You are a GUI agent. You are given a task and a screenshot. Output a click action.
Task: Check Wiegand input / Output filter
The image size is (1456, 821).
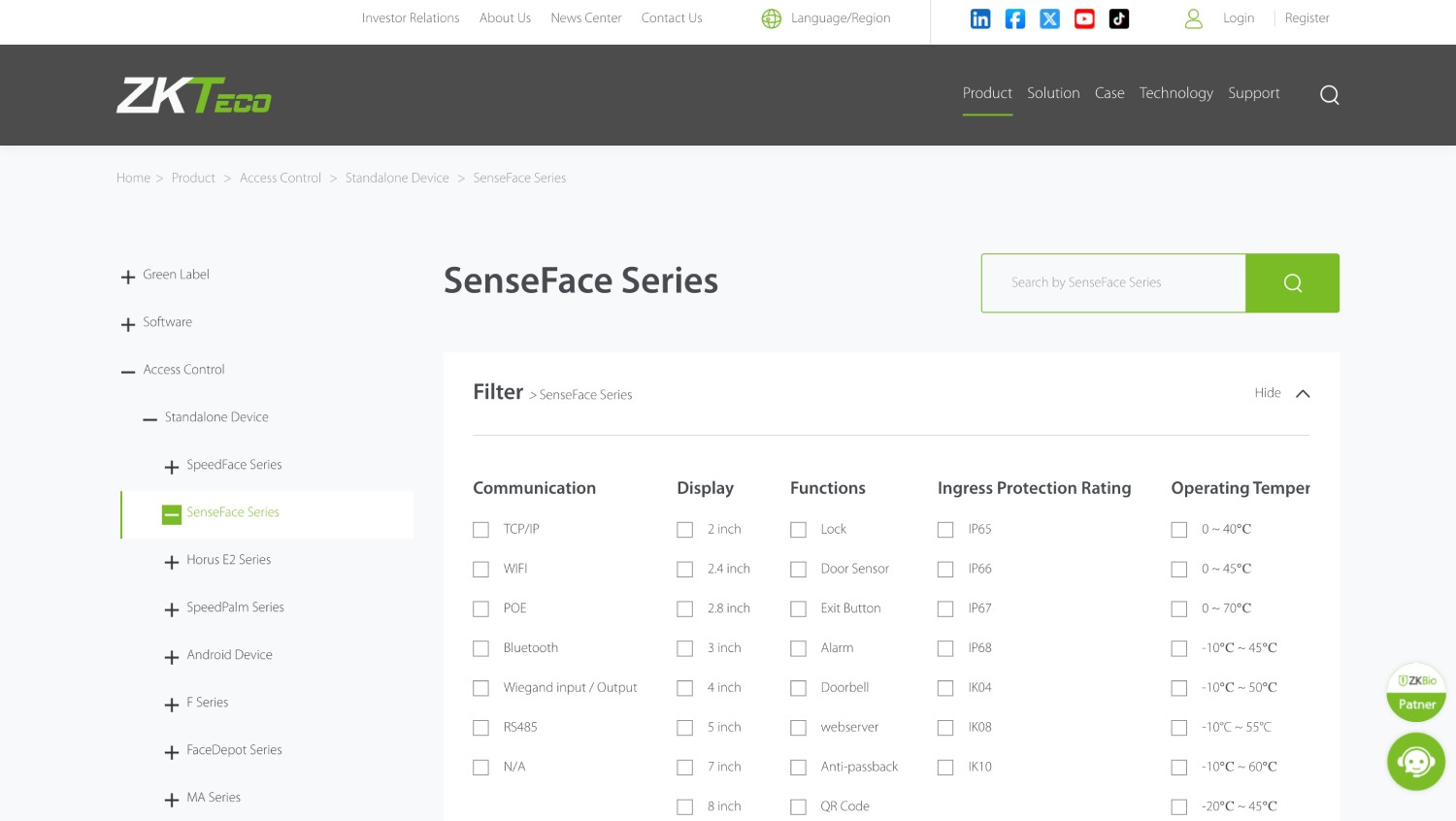[x=480, y=688]
